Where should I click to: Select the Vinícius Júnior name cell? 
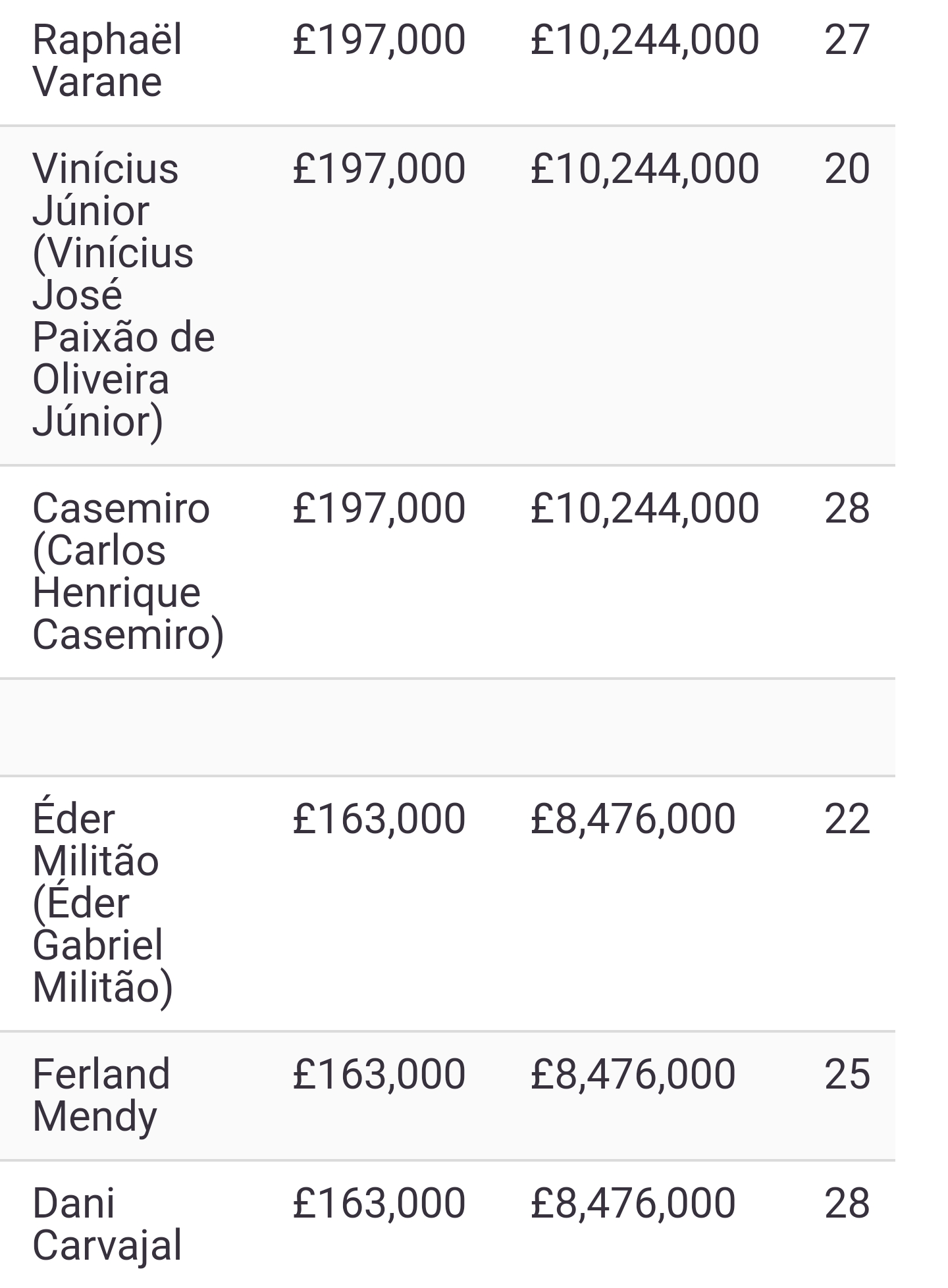[124, 295]
